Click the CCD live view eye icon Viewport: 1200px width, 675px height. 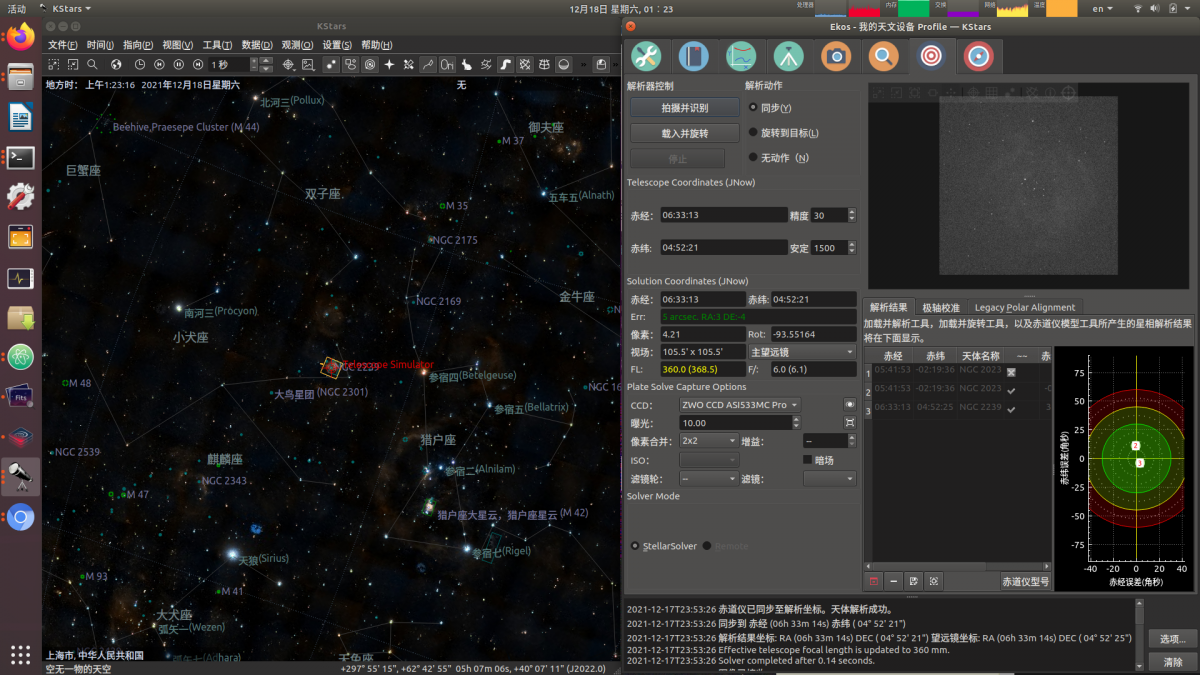pos(850,405)
